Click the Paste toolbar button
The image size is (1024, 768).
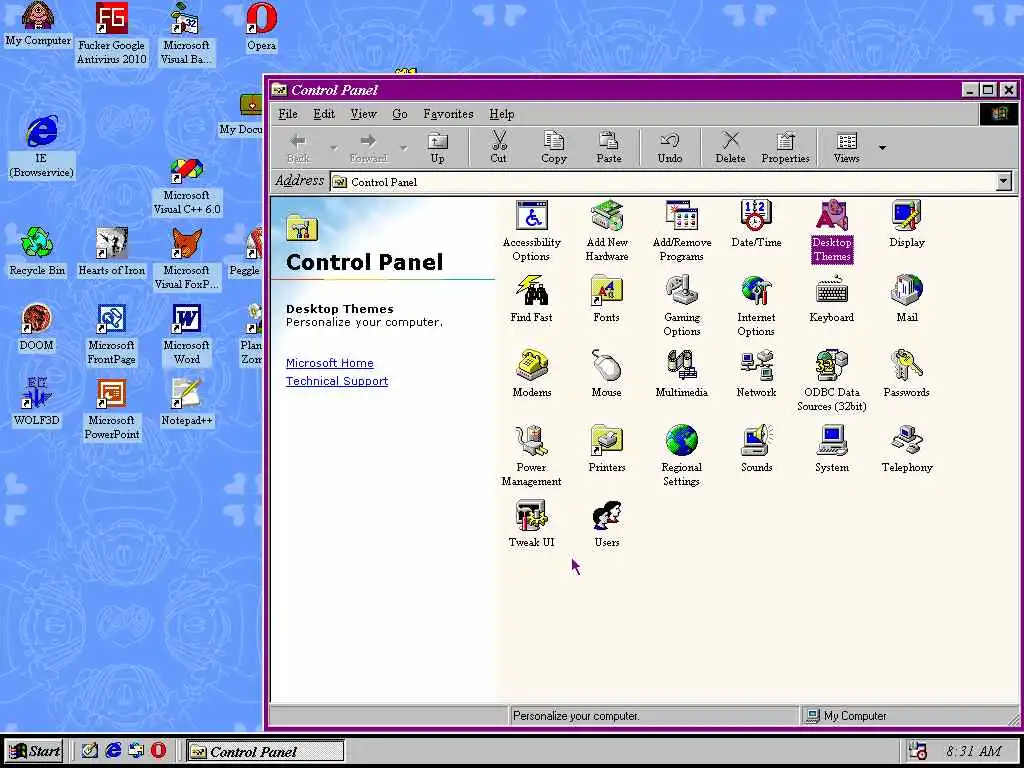[609, 148]
